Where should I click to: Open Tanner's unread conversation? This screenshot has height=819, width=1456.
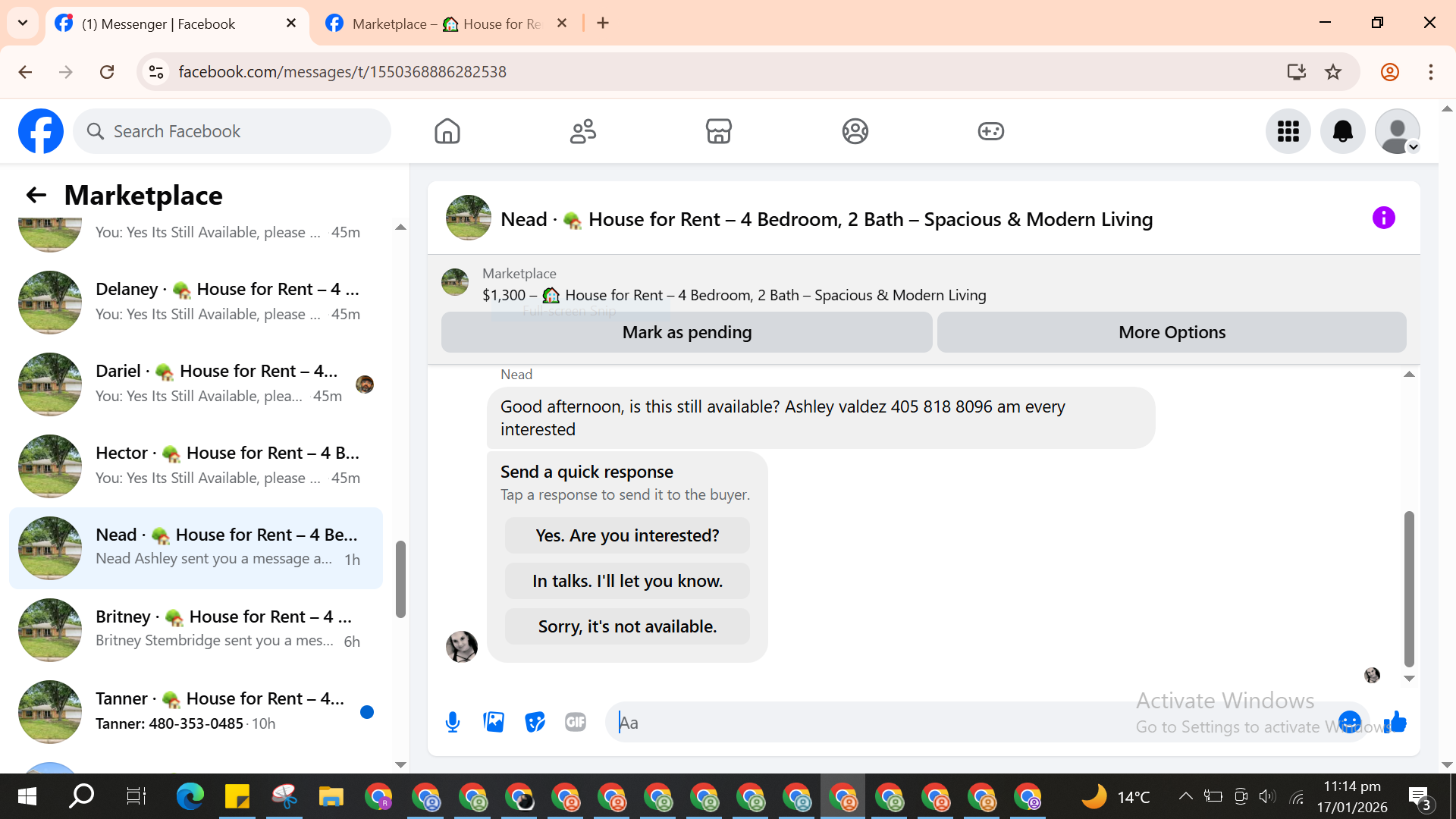point(197,711)
